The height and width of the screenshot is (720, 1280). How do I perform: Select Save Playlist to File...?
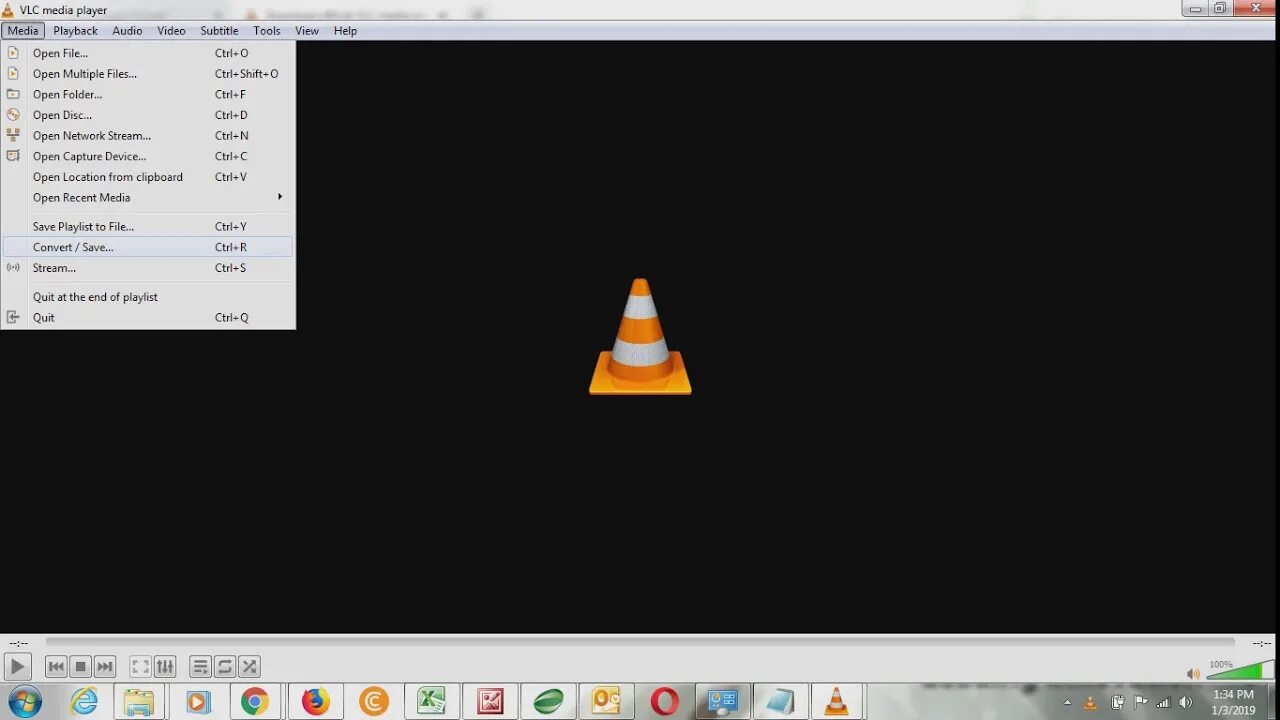click(148, 227)
